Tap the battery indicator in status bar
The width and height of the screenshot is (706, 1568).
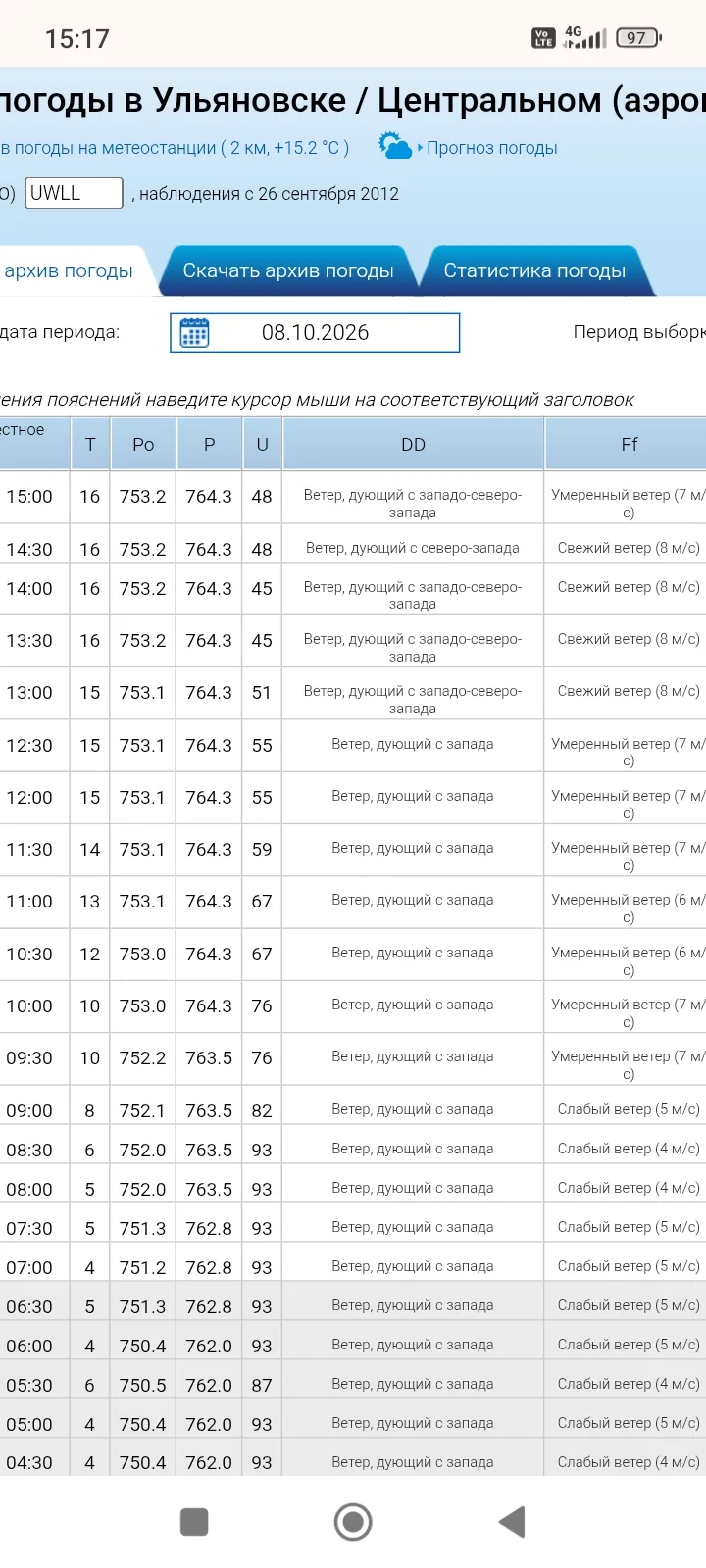tap(638, 38)
